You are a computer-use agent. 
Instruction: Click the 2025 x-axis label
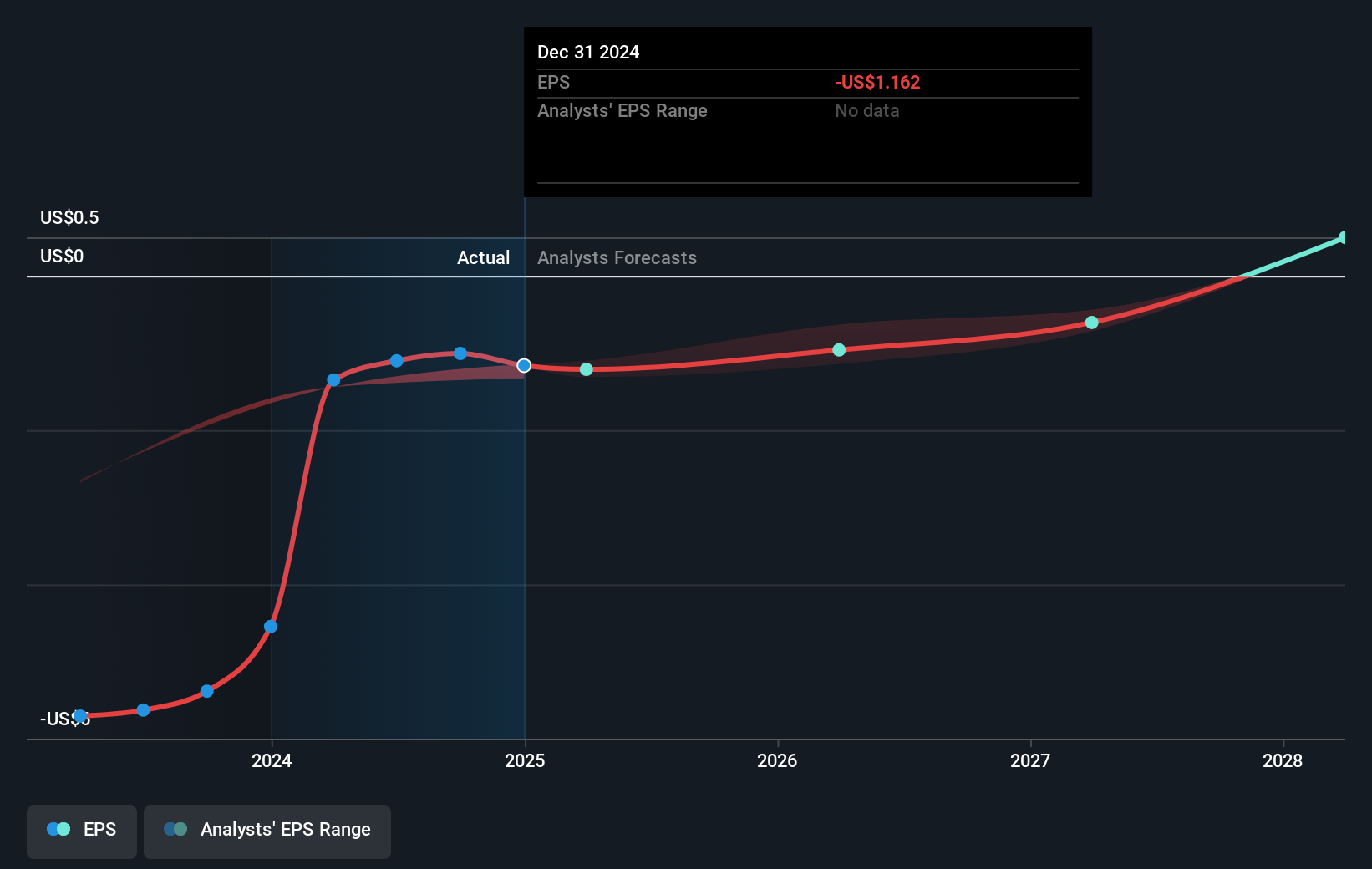pos(525,760)
